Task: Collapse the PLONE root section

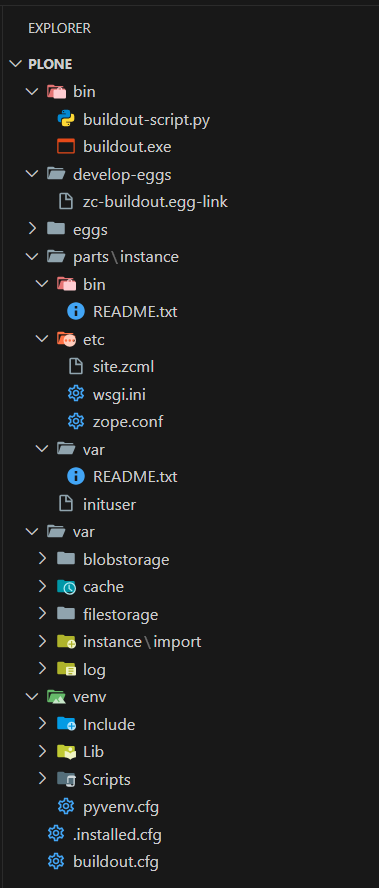Action: pyautogui.click(x=15, y=64)
